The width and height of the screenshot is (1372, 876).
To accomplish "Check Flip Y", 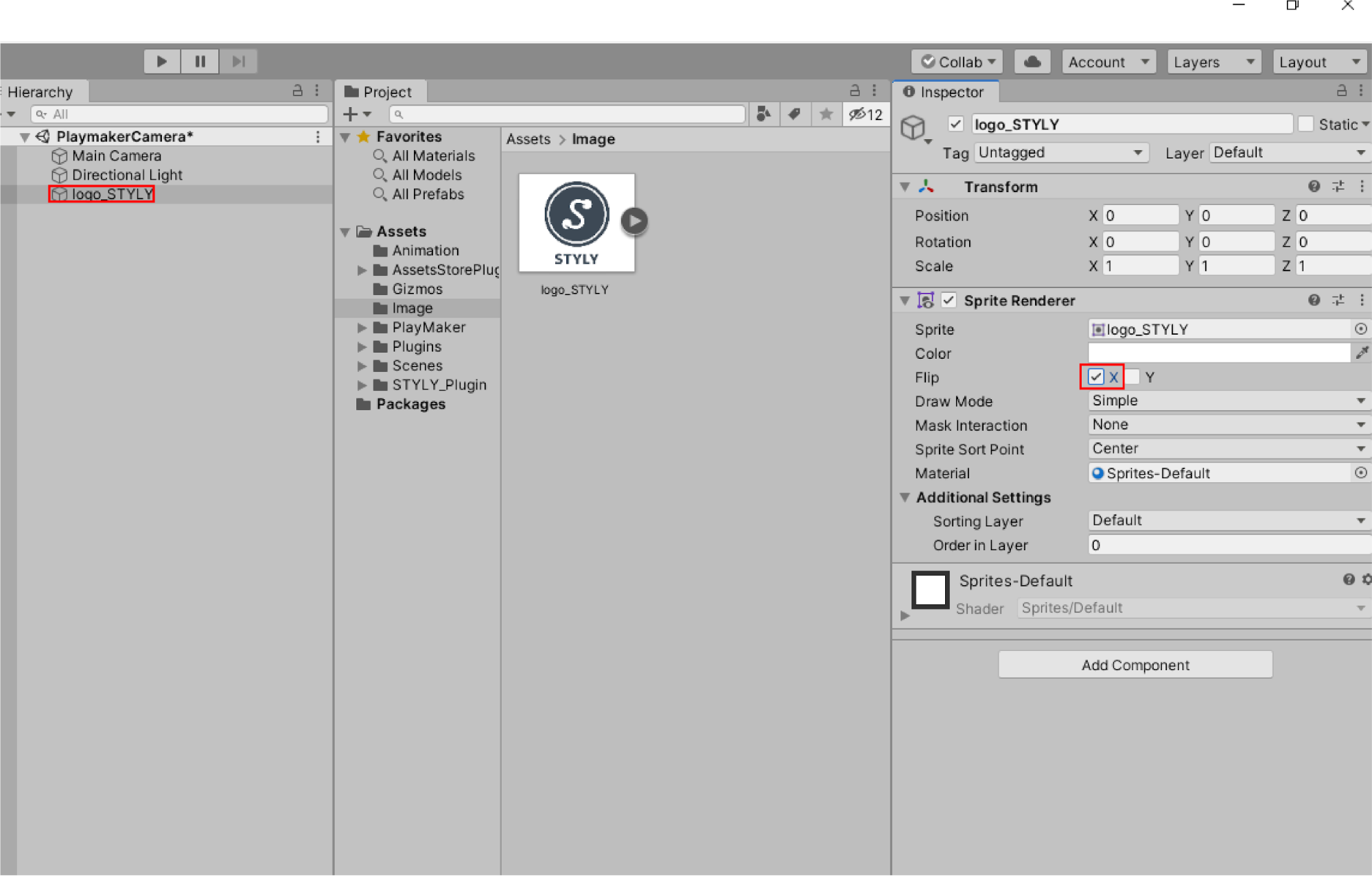I will [x=1132, y=377].
